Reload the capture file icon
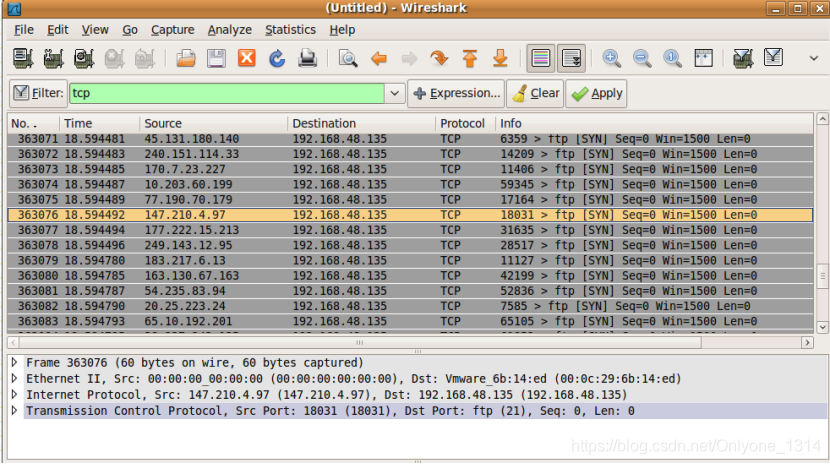The width and height of the screenshot is (830, 464). pos(277,58)
